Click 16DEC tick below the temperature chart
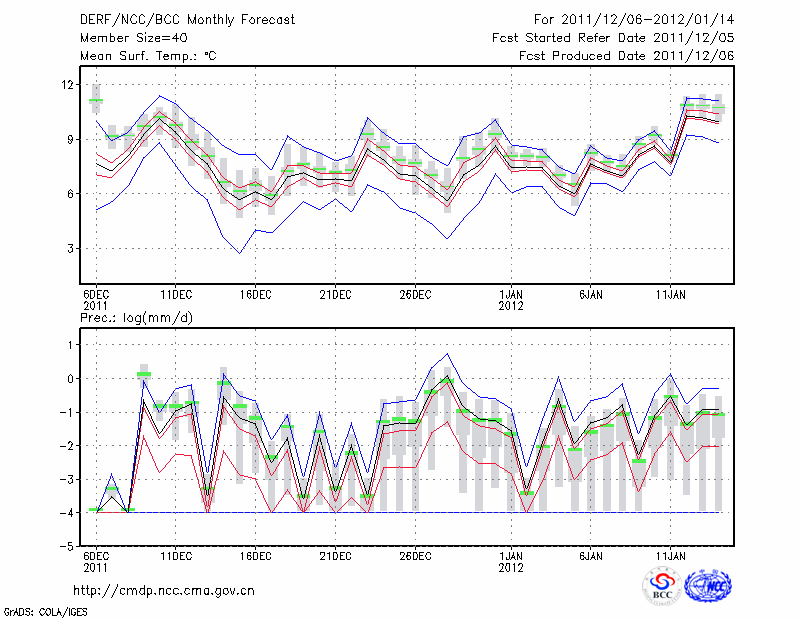This screenshot has height=618, width=800. pos(256,295)
